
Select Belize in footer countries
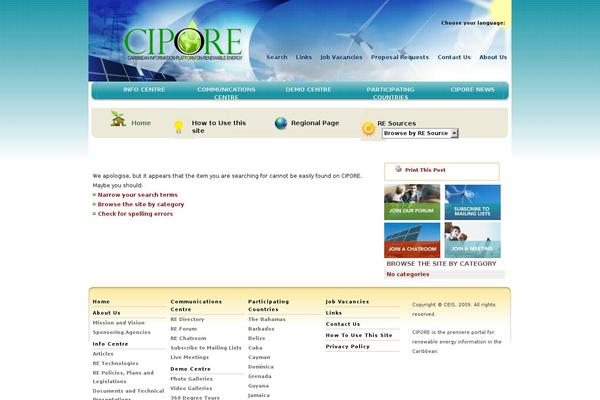pyautogui.click(x=256, y=338)
